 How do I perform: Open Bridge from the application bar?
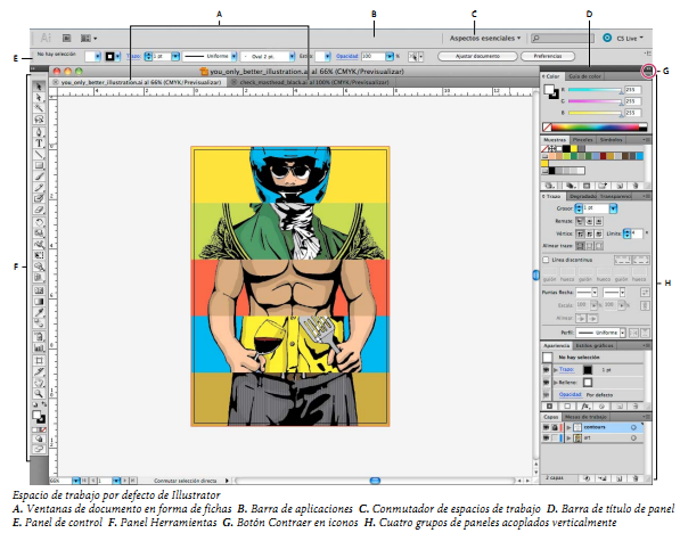point(66,38)
